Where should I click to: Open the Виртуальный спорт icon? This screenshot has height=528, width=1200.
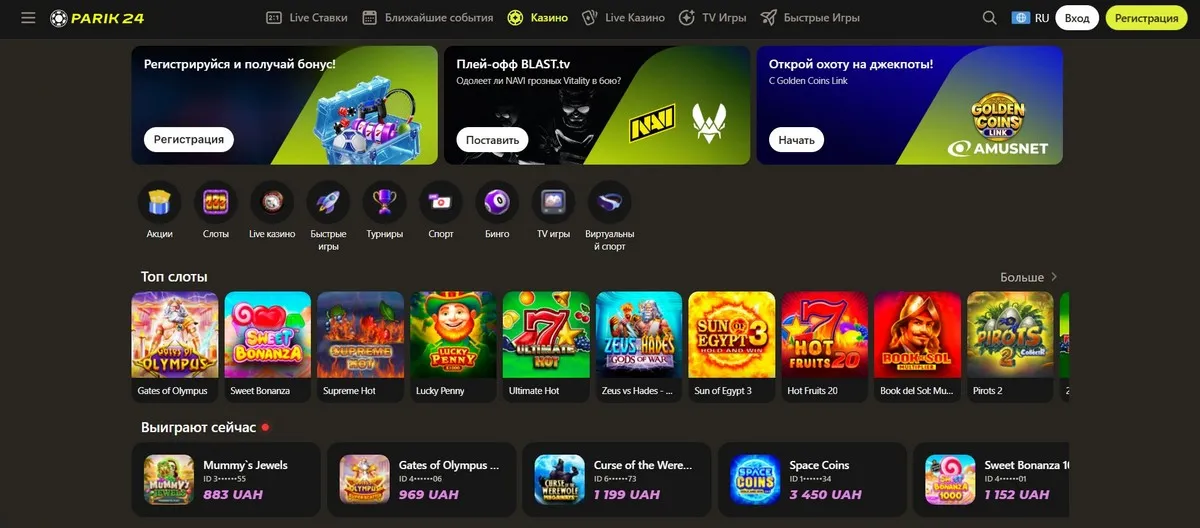[610, 202]
